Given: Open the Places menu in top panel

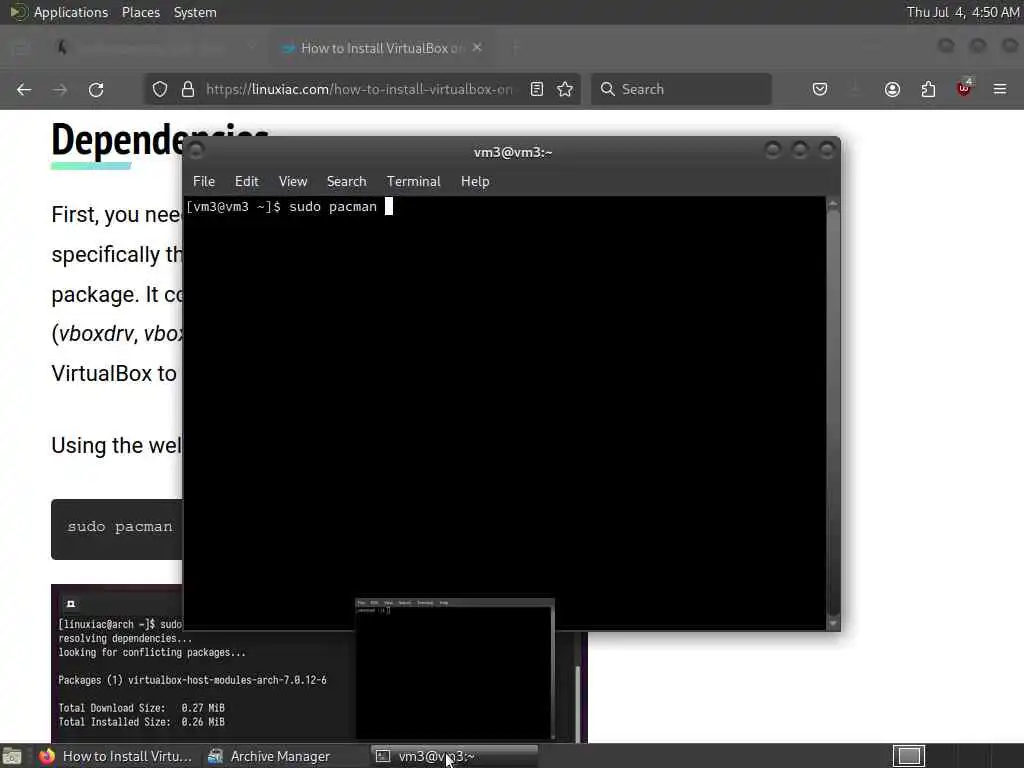Looking at the screenshot, I should coord(141,12).
